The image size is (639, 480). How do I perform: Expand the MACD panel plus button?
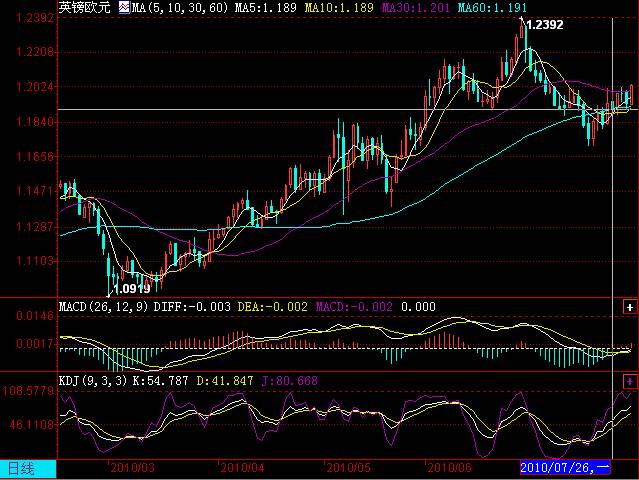click(x=630, y=307)
